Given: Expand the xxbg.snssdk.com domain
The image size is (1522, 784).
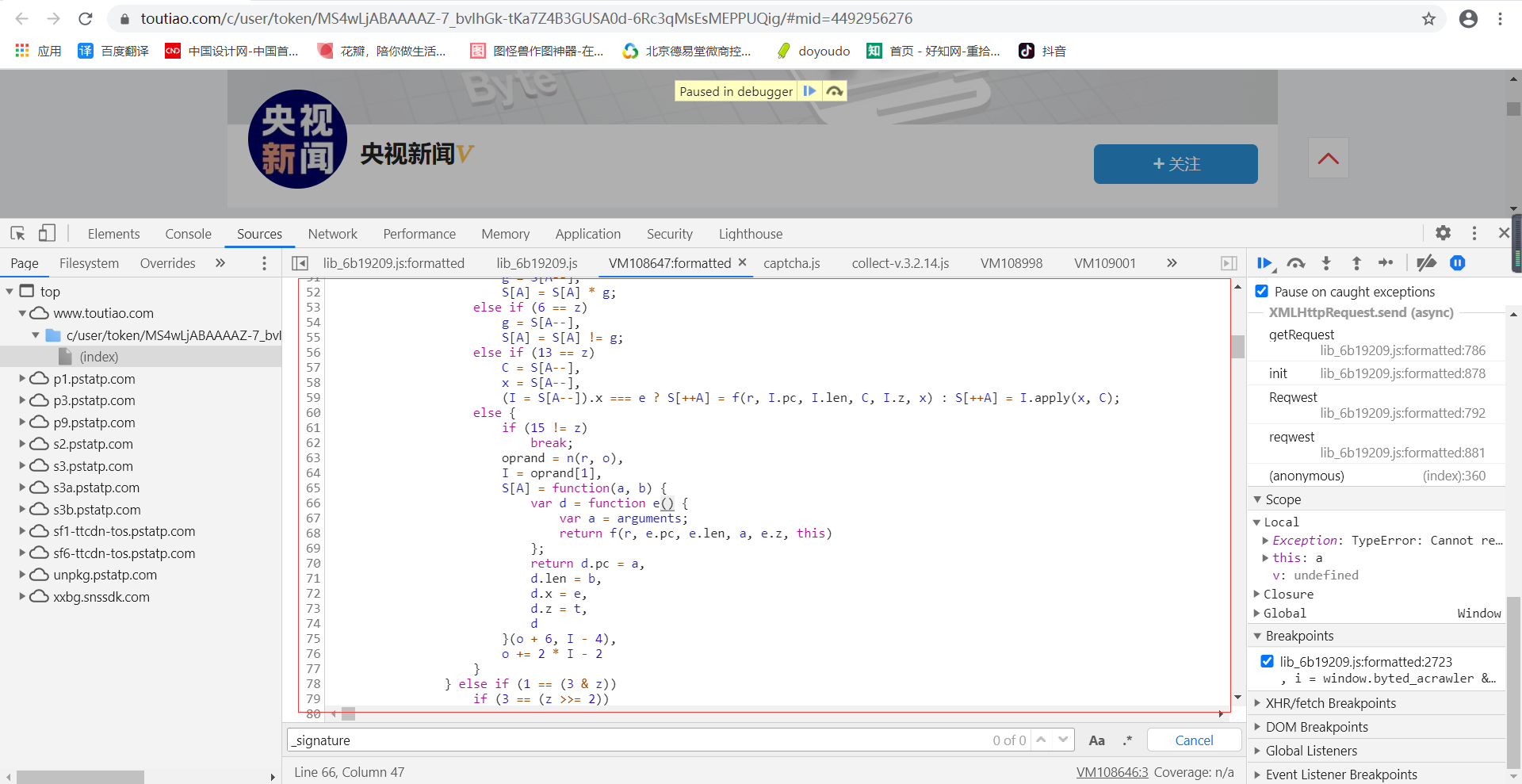Looking at the screenshot, I should click(x=23, y=597).
